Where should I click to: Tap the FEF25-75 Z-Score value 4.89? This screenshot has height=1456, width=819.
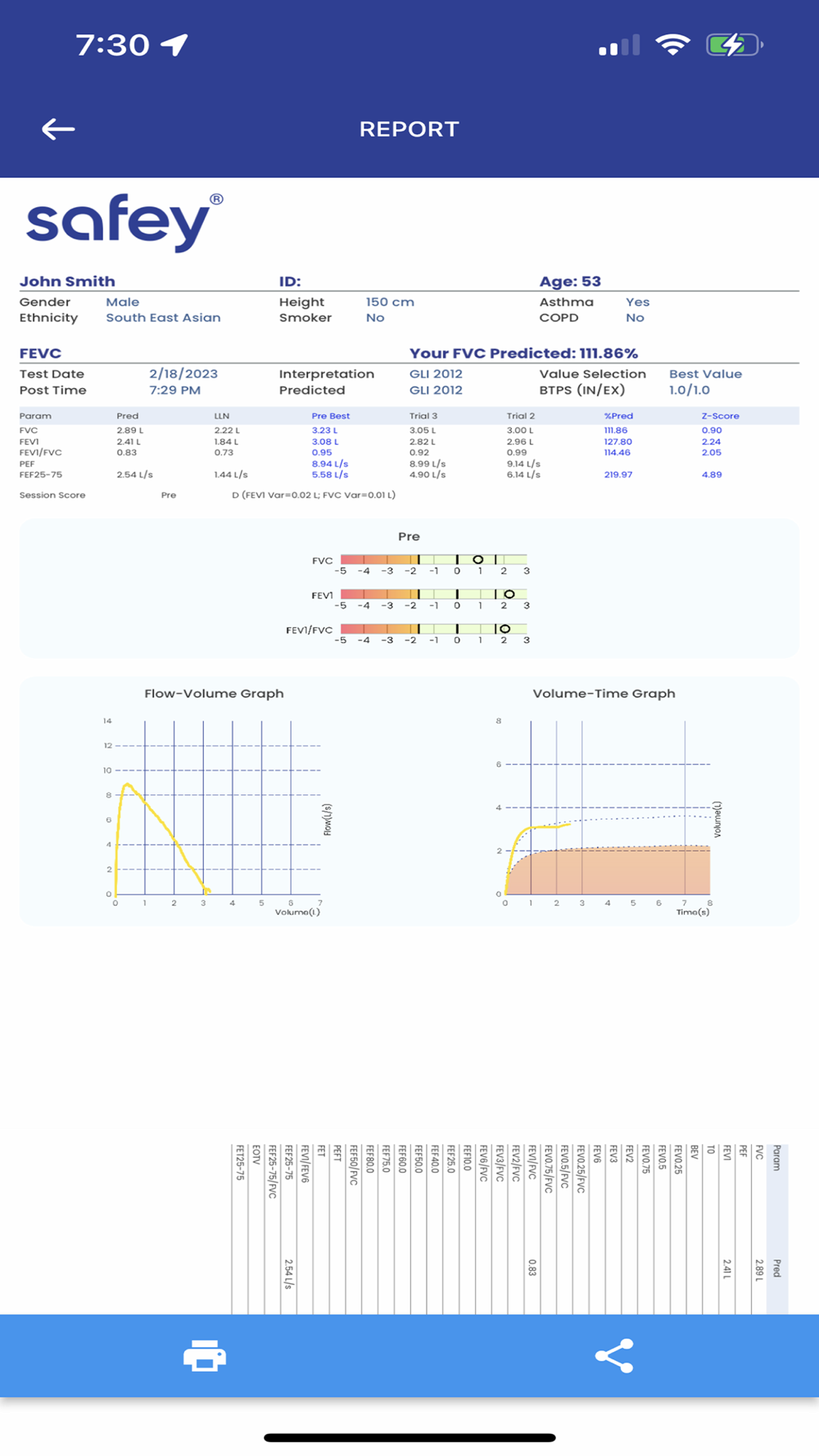(712, 474)
